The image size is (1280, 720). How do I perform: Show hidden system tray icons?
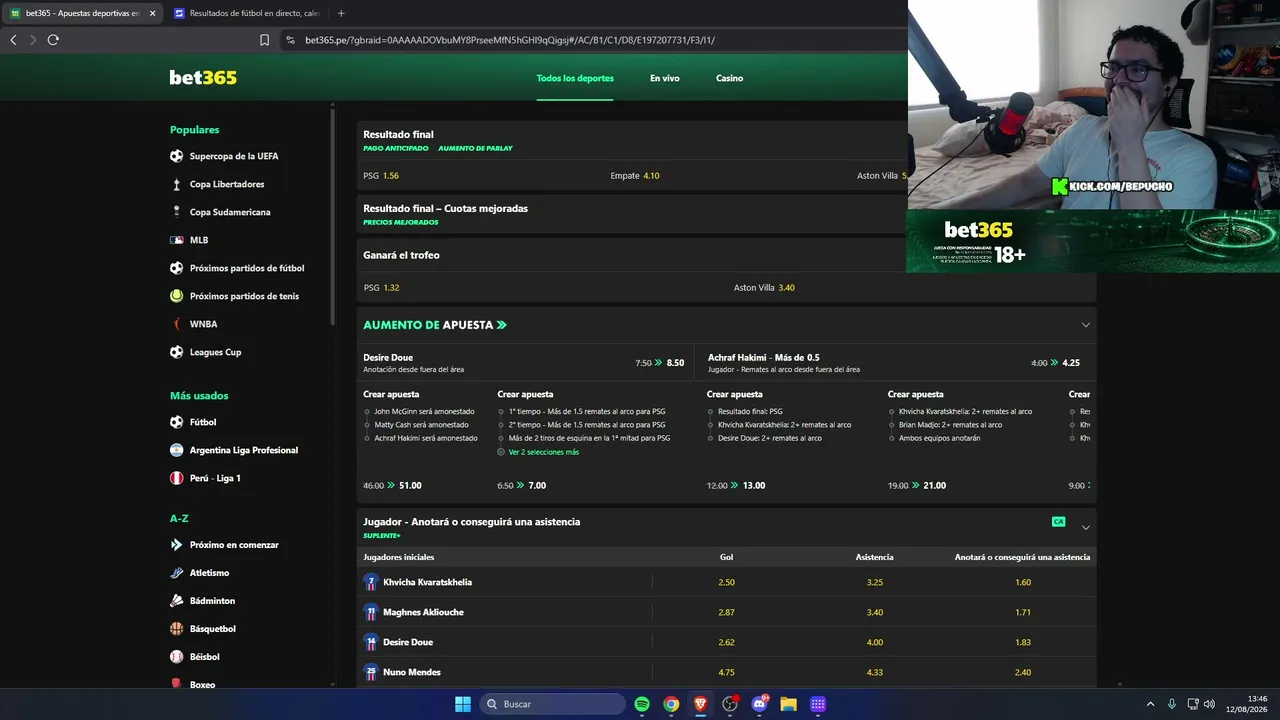pyautogui.click(x=1150, y=704)
